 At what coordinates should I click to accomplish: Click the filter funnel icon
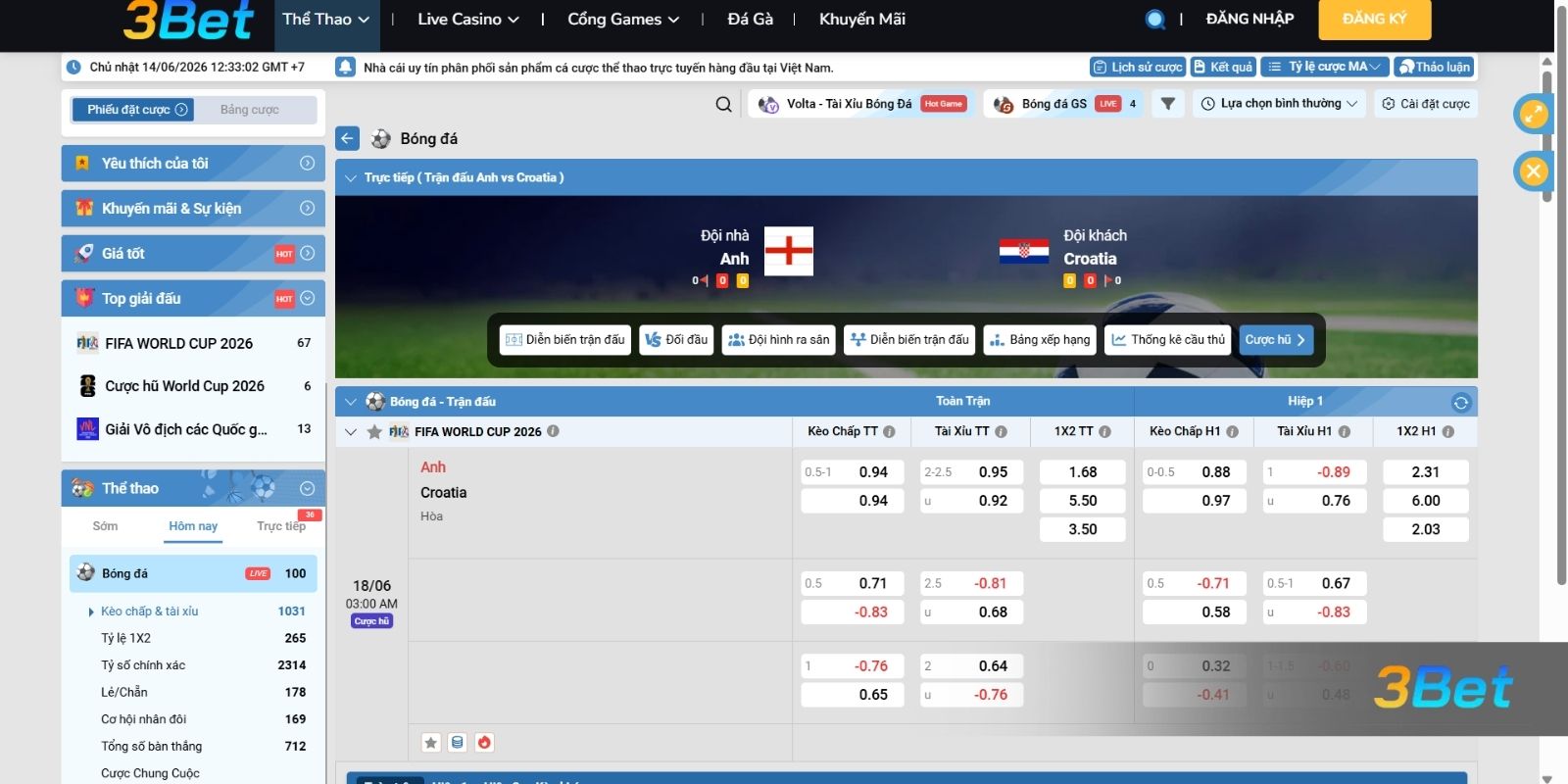coord(1167,104)
